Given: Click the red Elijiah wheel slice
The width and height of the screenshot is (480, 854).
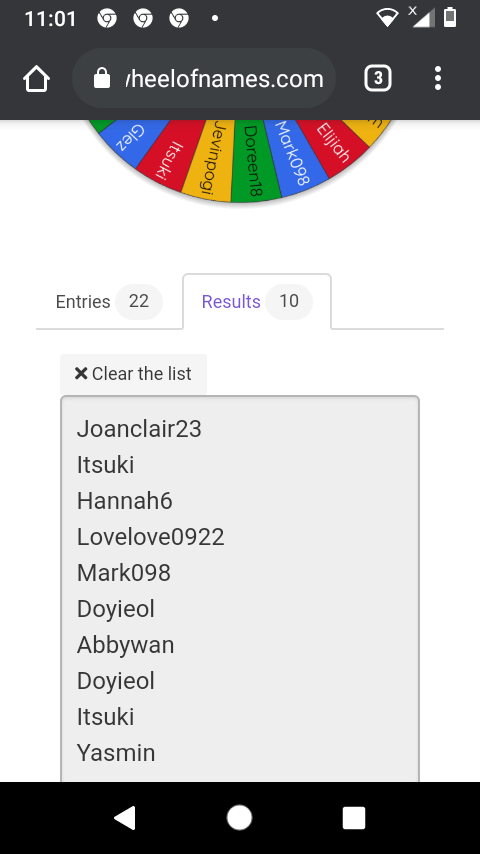Looking at the screenshot, I should coord(332,143).
